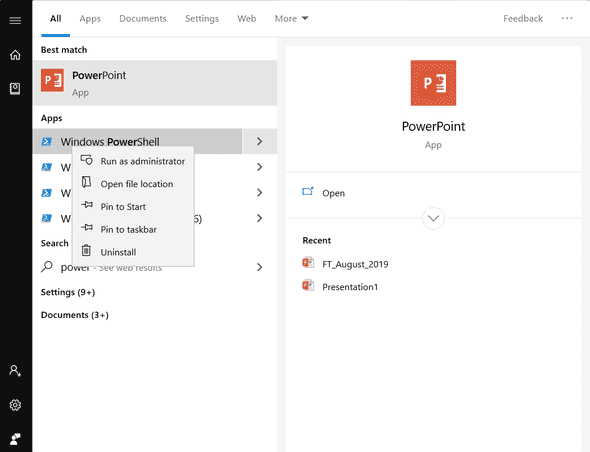Image resolution: width=590 pixels, height=452 pixels.
Task: Select the PowerPoint best match result
Action: pyautogui.click(x=155, y=83)
